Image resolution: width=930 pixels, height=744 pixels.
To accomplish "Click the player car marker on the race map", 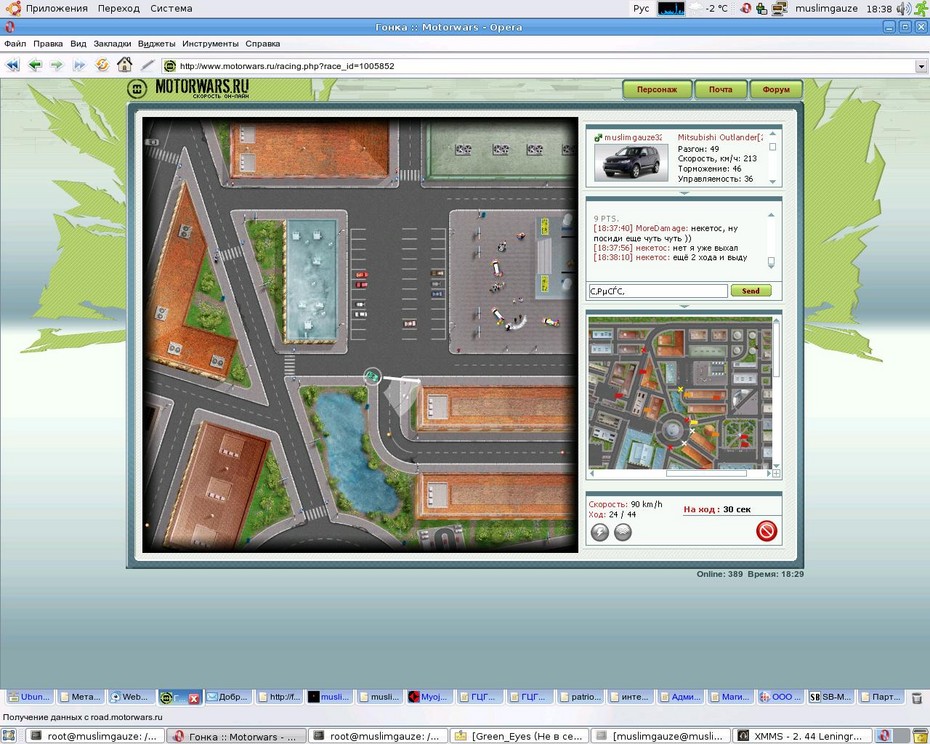I will pyautogui.click(x=372, y=376).
